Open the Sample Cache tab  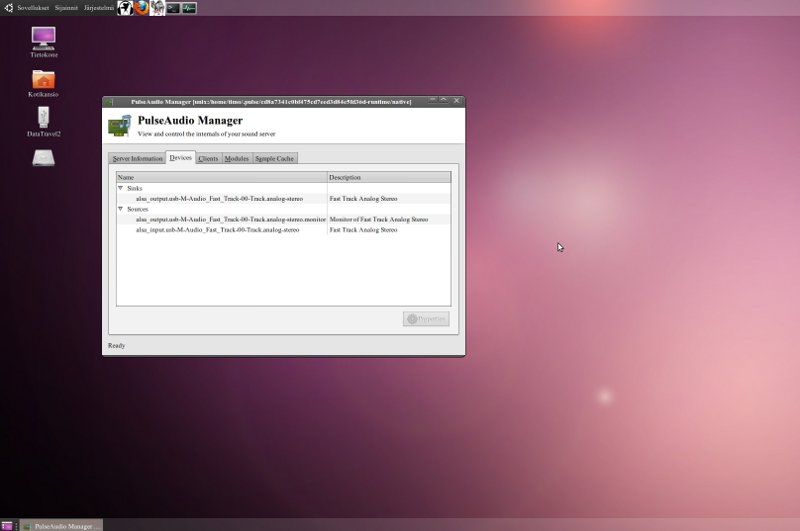(x=274, y=159)
